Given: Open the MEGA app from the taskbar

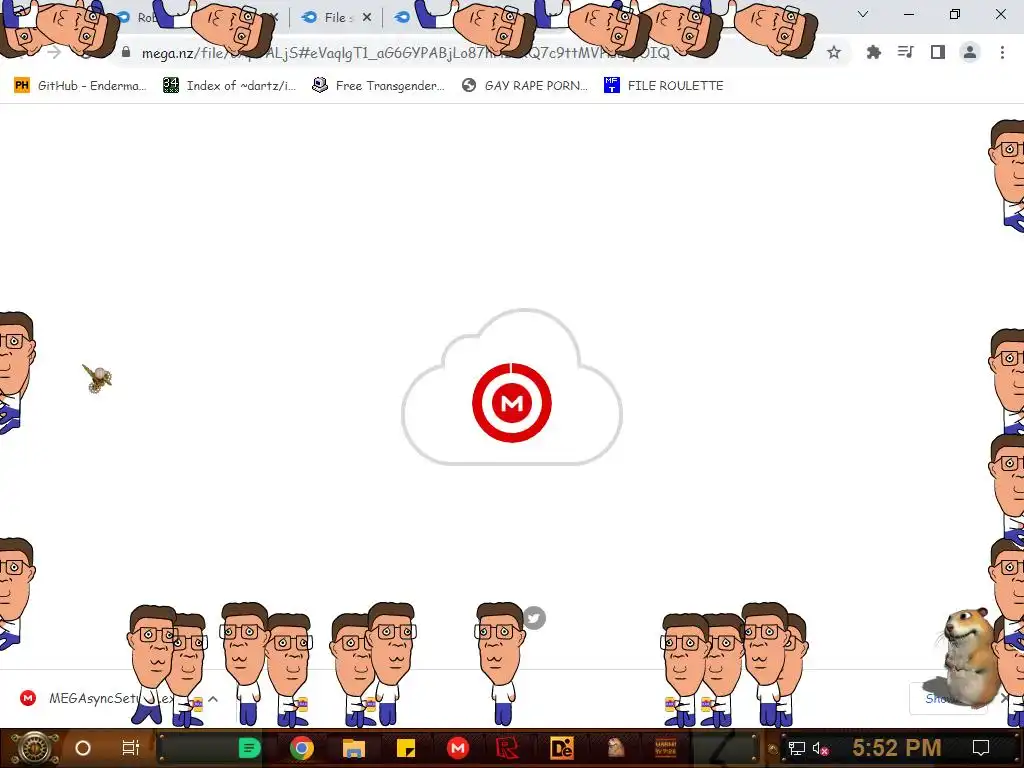Looking at the screenshot, I should (458, 748).
